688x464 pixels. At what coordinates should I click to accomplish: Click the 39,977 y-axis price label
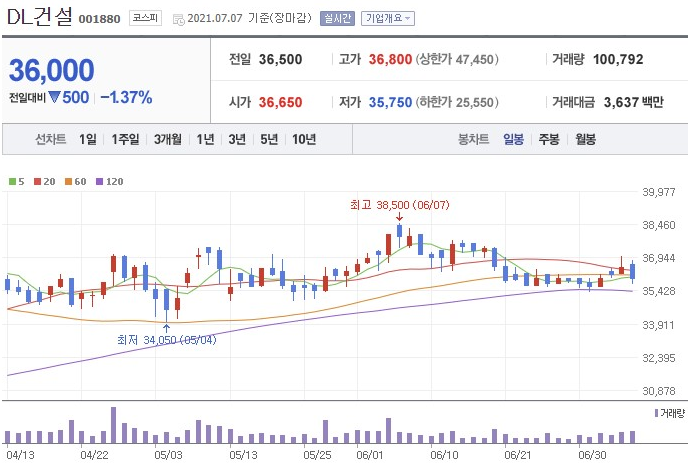click(659, 192)
